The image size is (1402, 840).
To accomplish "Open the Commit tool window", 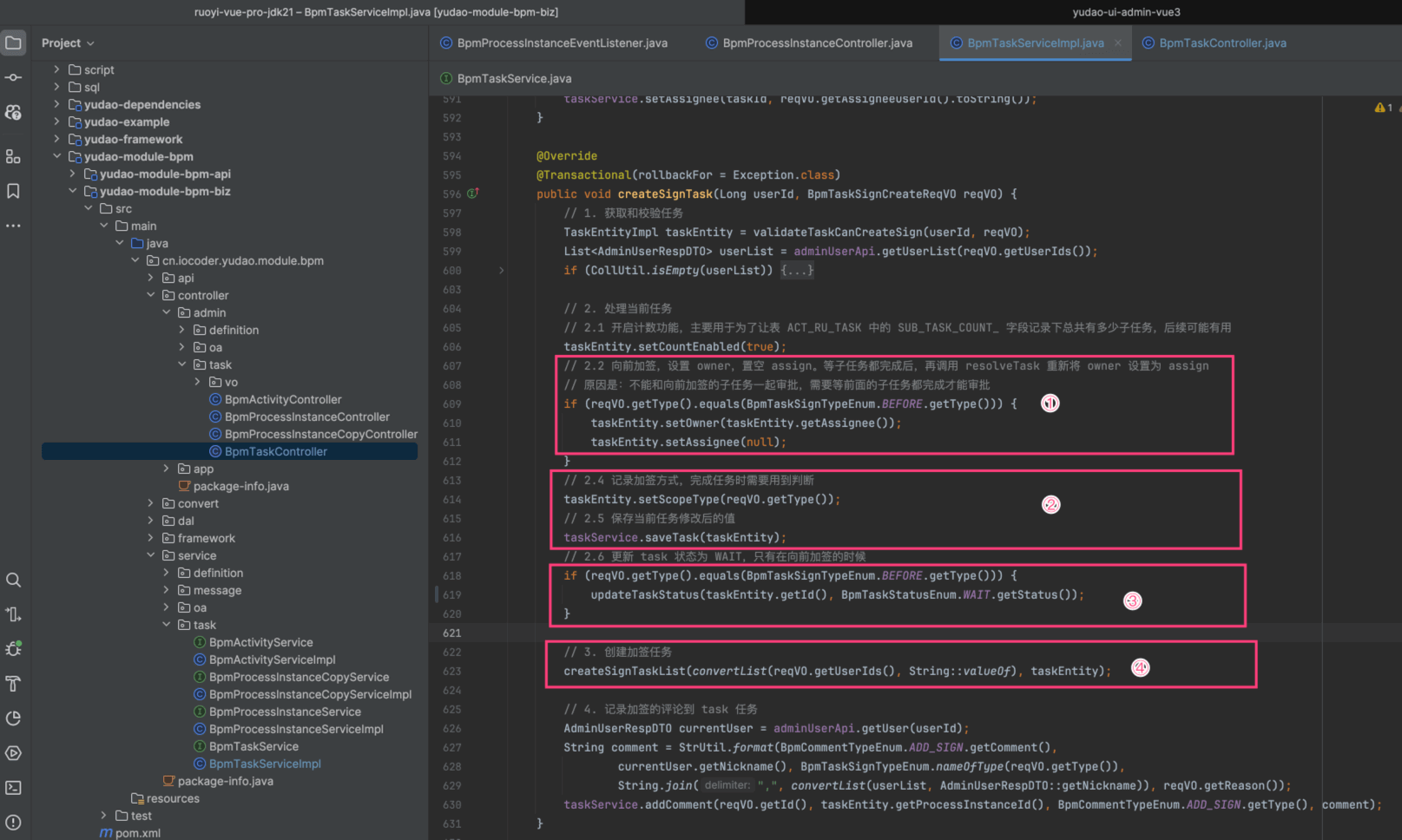I will pyautogui.click(x=13, y=78).
